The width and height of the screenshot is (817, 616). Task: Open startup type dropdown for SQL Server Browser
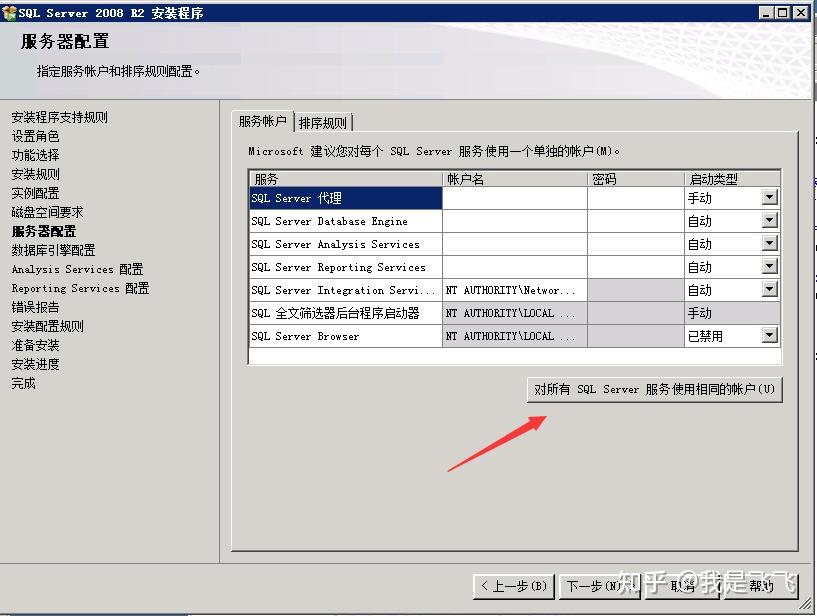[x=769, y=335]
